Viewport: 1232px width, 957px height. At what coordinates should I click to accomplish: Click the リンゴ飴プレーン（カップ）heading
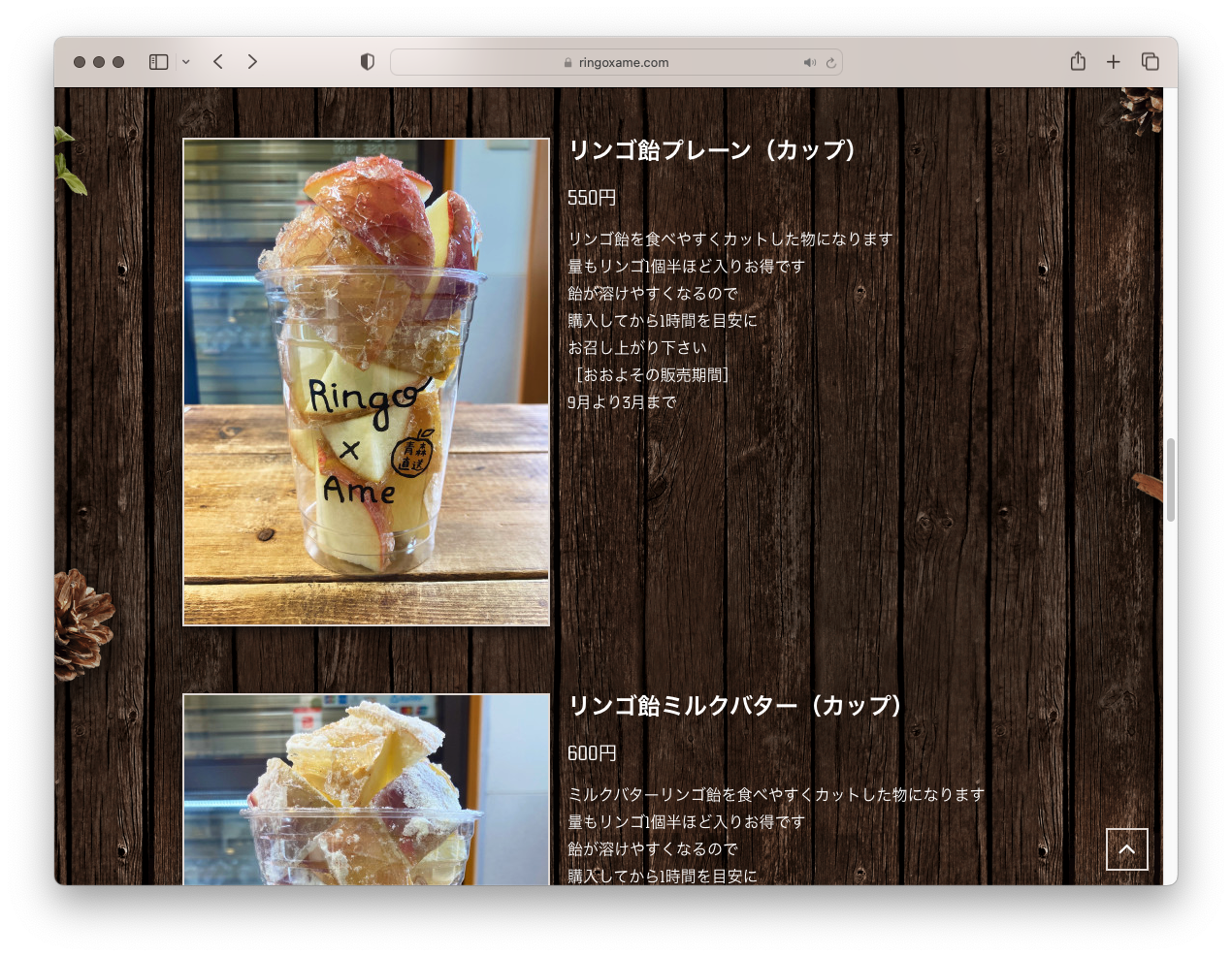[712, 150]
